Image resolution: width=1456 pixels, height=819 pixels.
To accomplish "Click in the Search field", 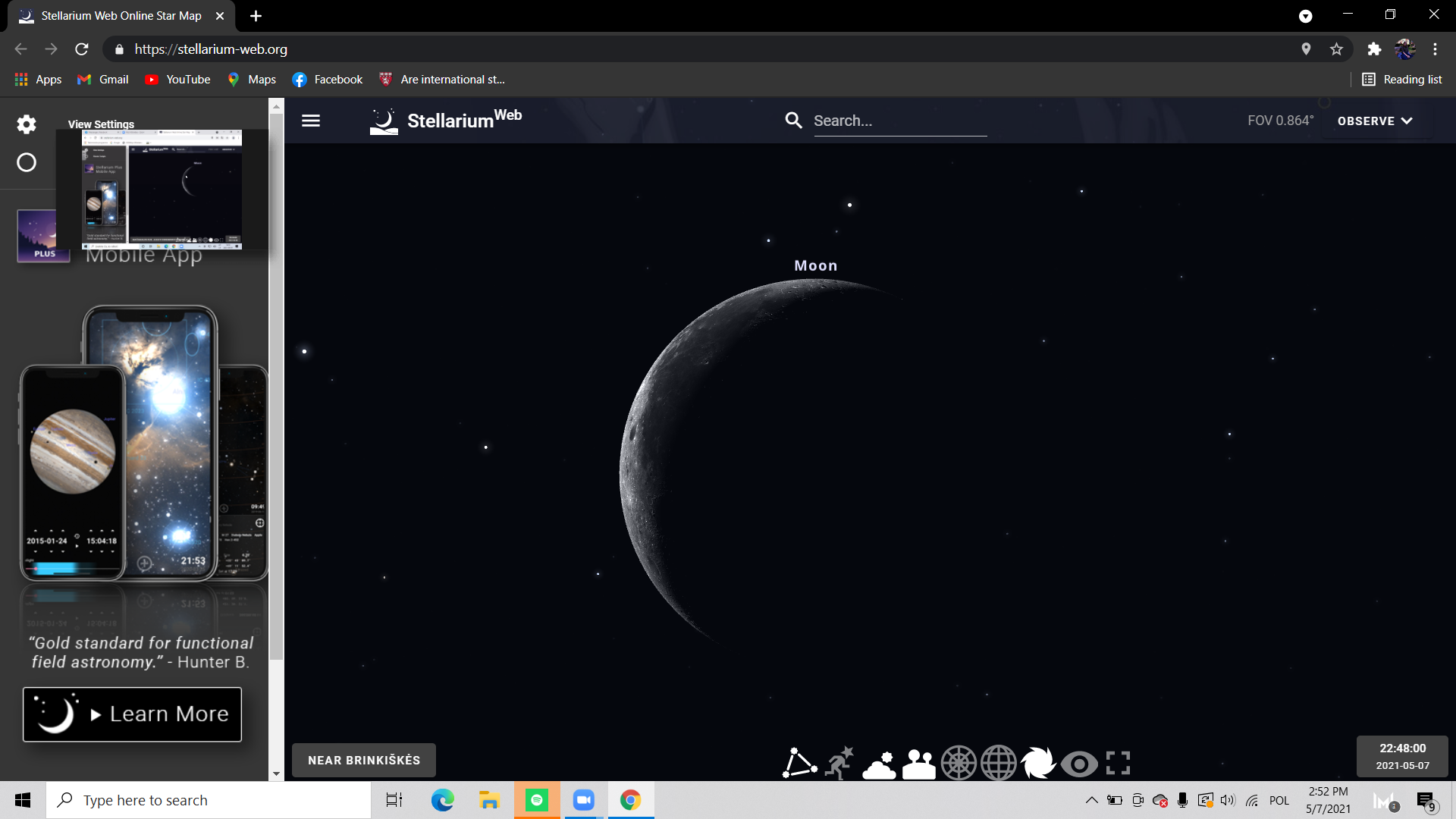I will point(899,121).
